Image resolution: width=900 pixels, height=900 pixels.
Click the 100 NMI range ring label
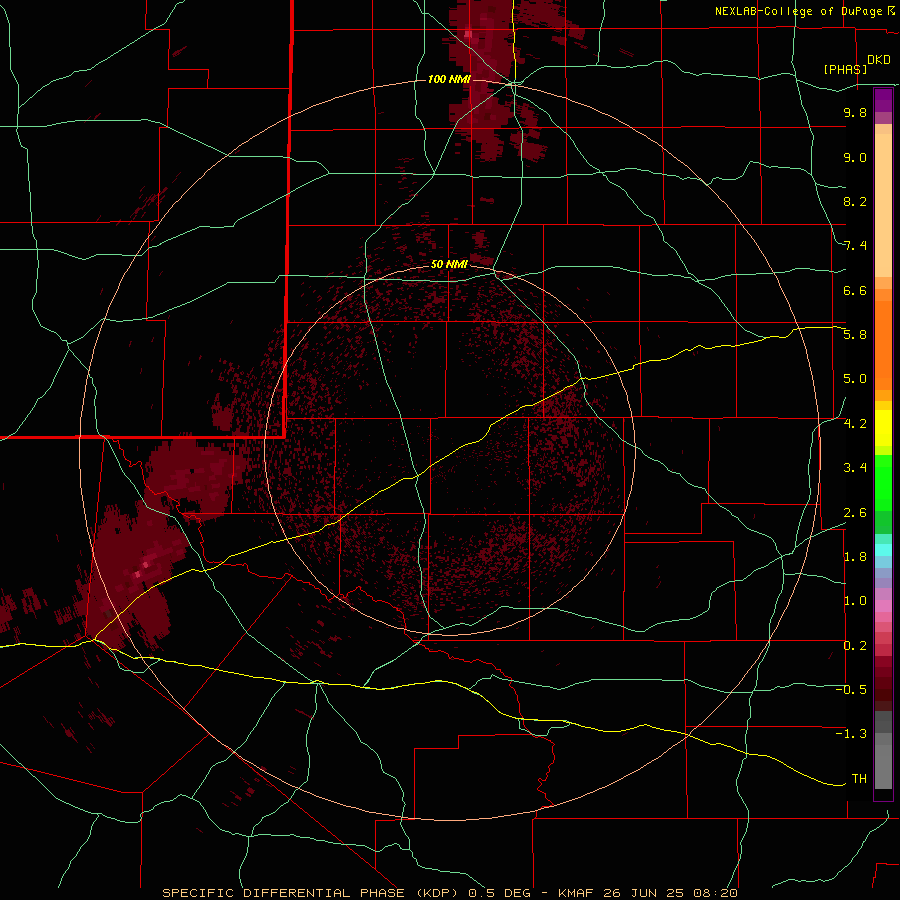point(449,79)
